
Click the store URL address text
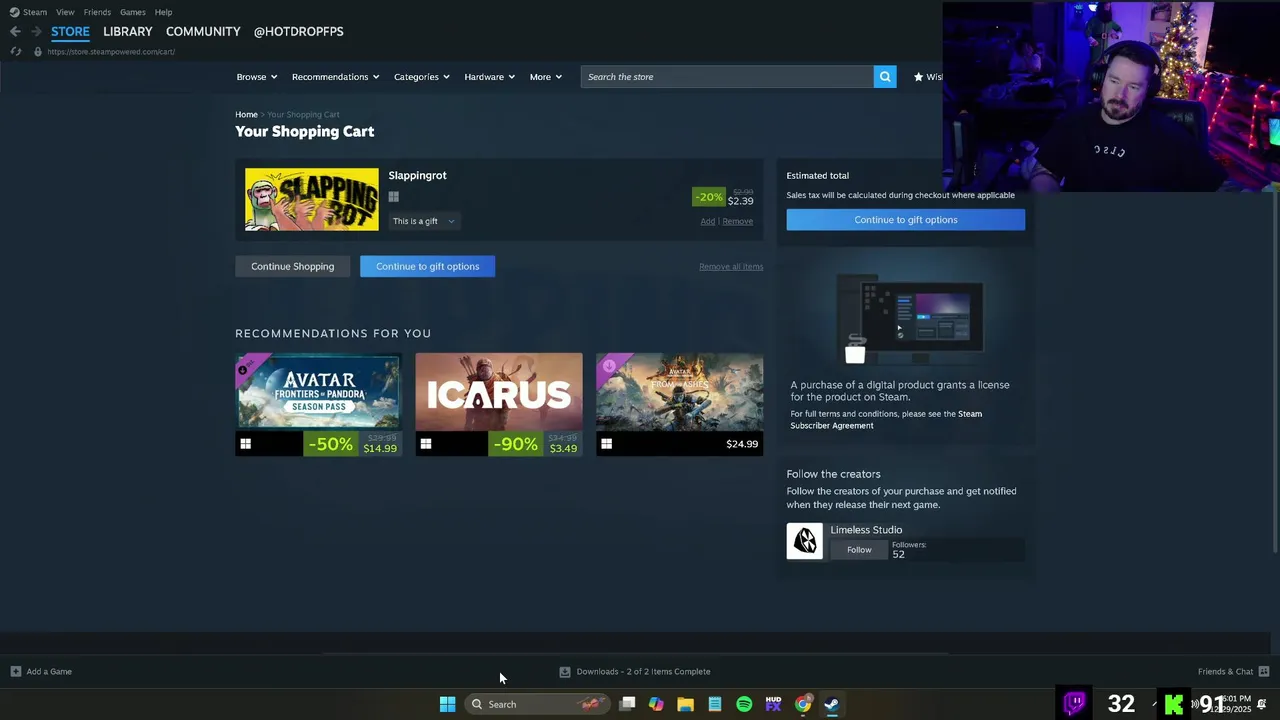[111, 51]
